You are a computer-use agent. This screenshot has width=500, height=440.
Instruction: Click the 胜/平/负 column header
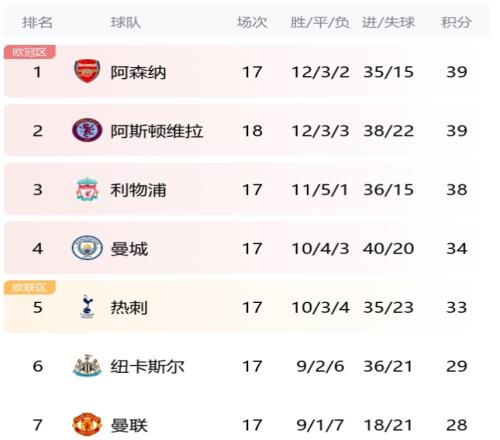(x=320, y=23)
